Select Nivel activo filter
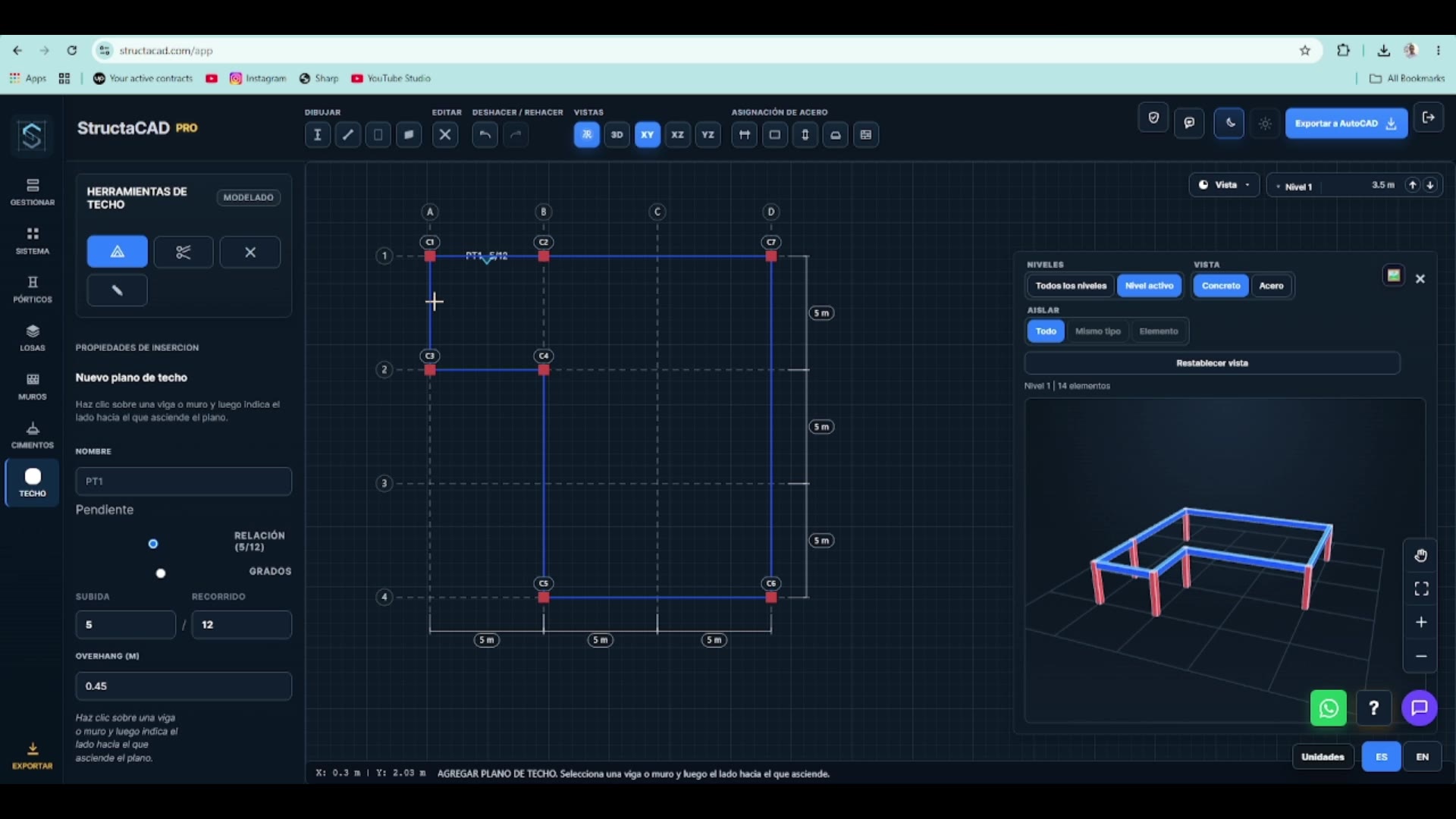Screen dimensions: 1456x819 click(x=1150, y=286)
